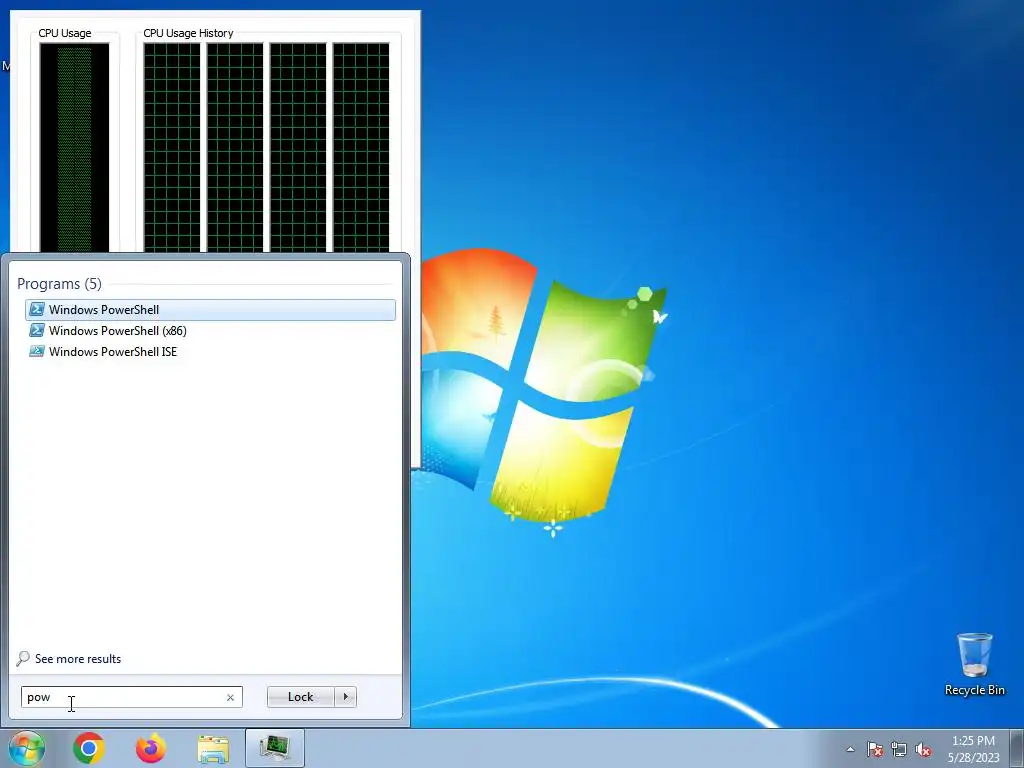Open the clock showing 1:25 PM
1024x768 pixels.
point(973,749)
